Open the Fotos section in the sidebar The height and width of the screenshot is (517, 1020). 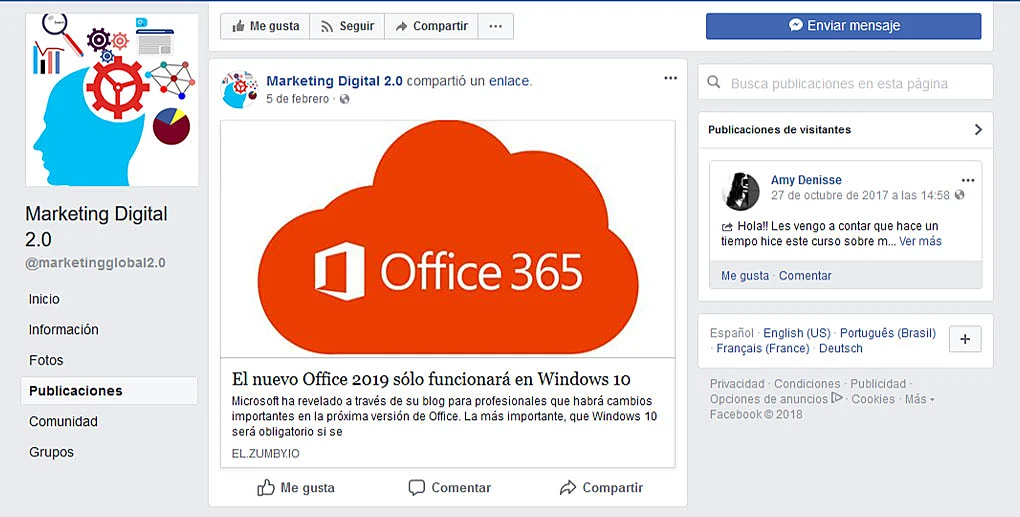[x=46, y=360]
